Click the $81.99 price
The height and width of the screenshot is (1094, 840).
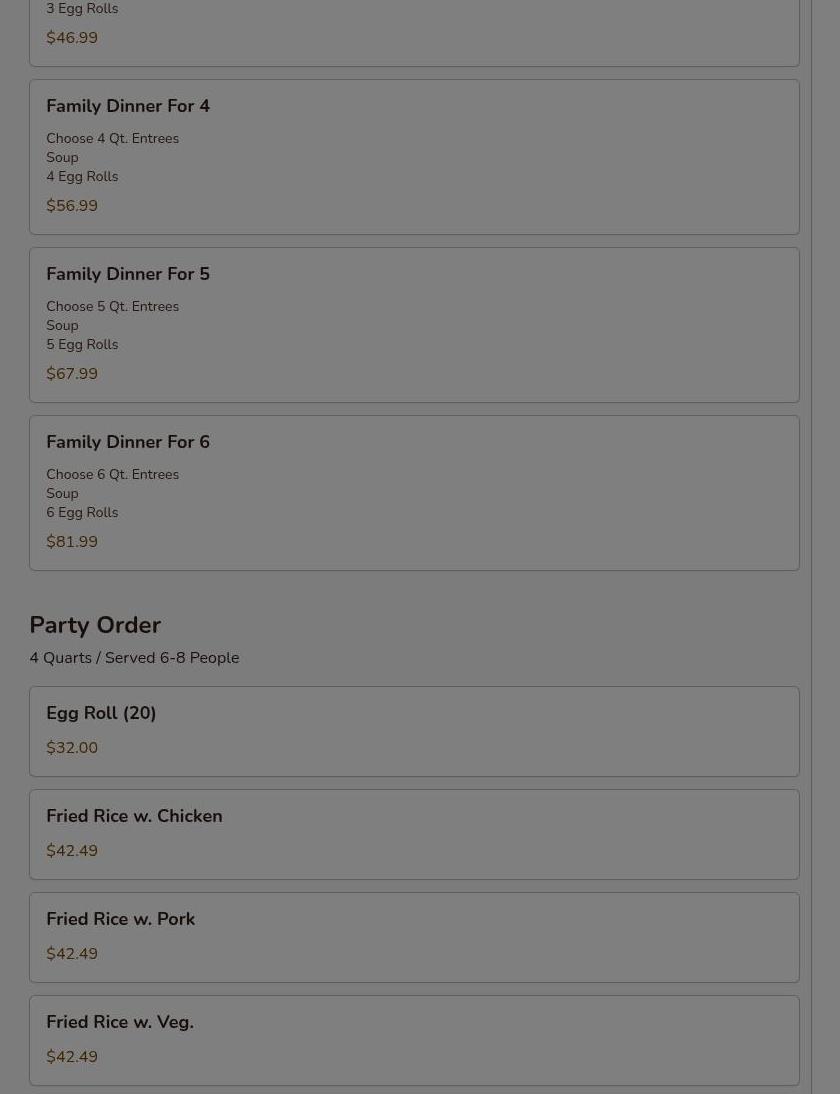[x=72, y=542]
